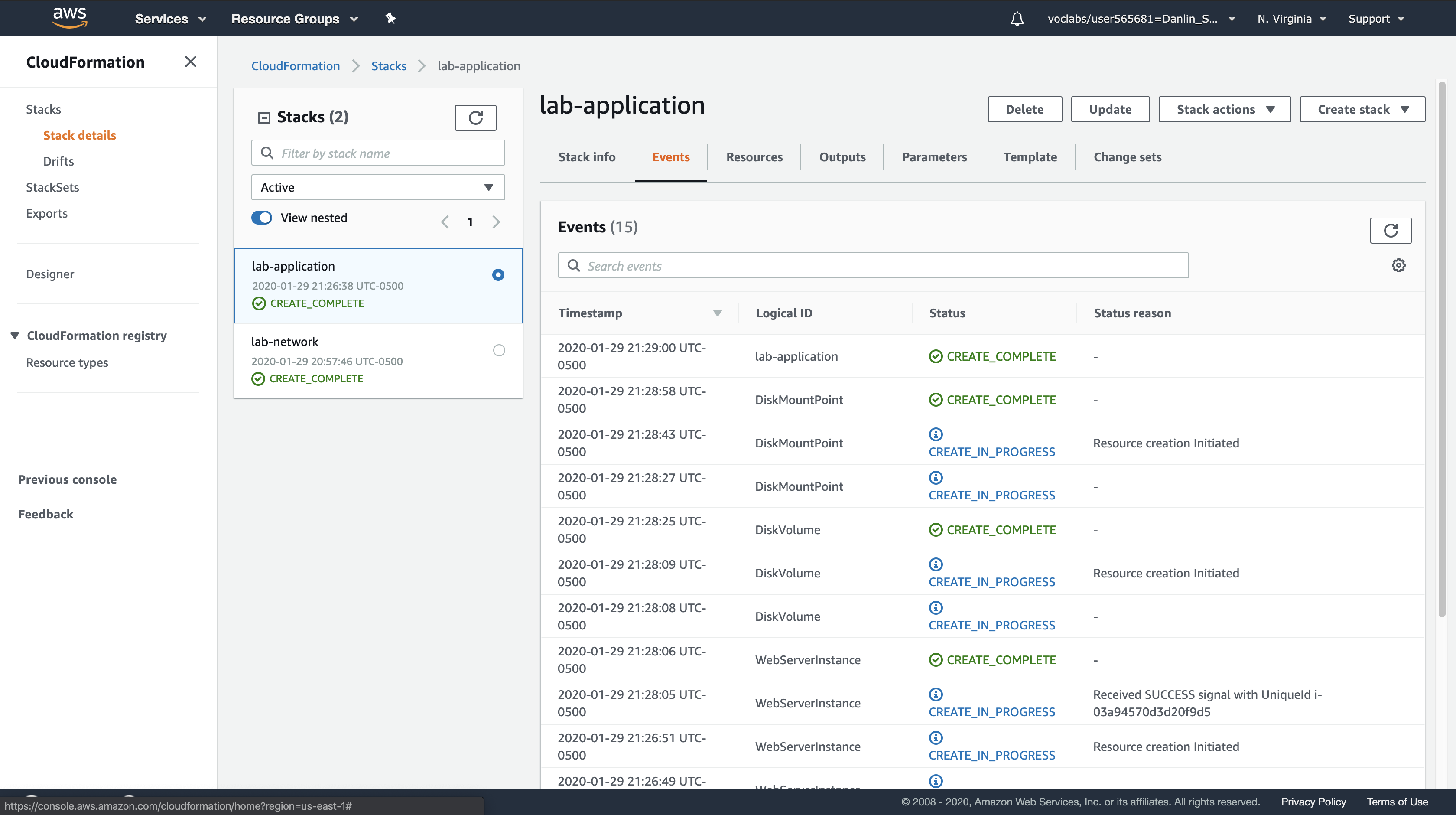Screen dimensions: 1456x815
Task: Click the AWS logo icon
Action: 69,17
